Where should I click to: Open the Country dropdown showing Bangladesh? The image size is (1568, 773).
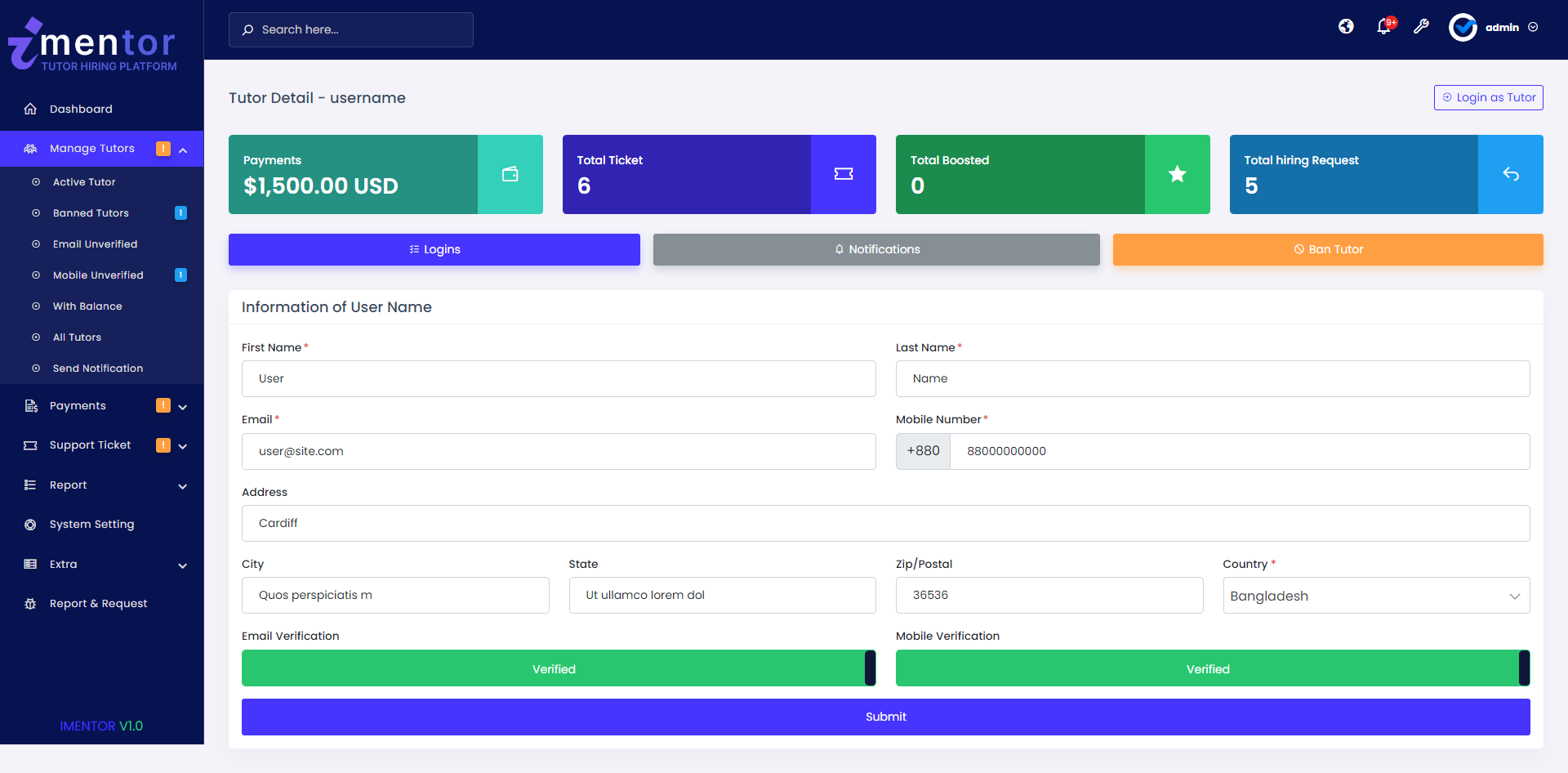1375,595
